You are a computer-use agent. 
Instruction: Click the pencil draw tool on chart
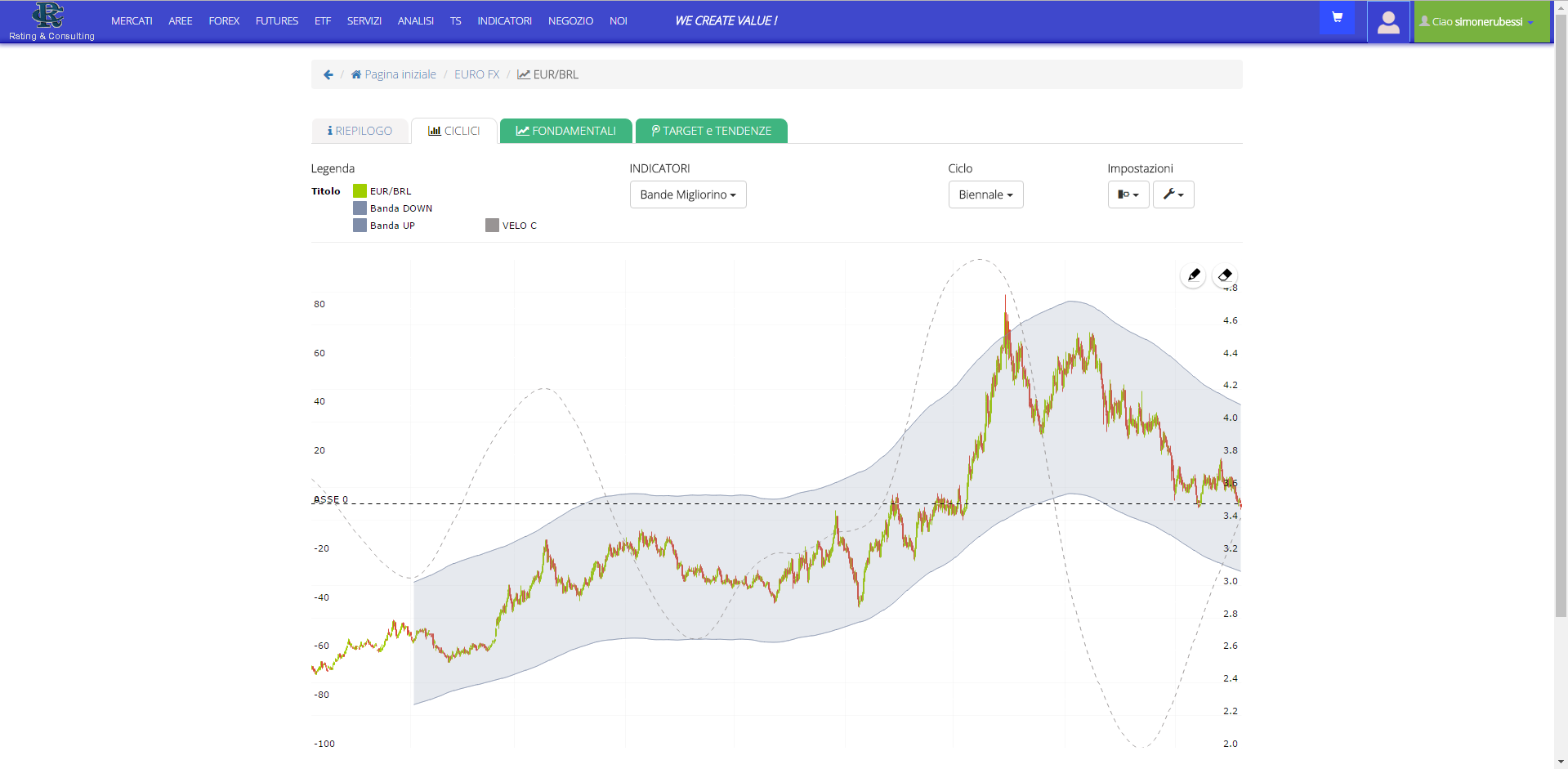[1194, 275]
